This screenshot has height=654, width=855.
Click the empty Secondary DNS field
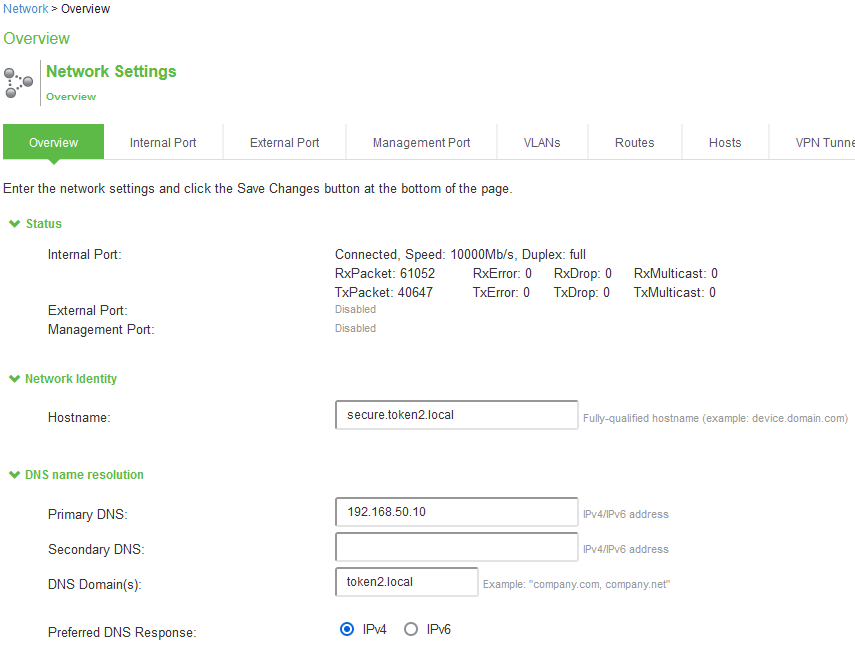click(456, 547)
